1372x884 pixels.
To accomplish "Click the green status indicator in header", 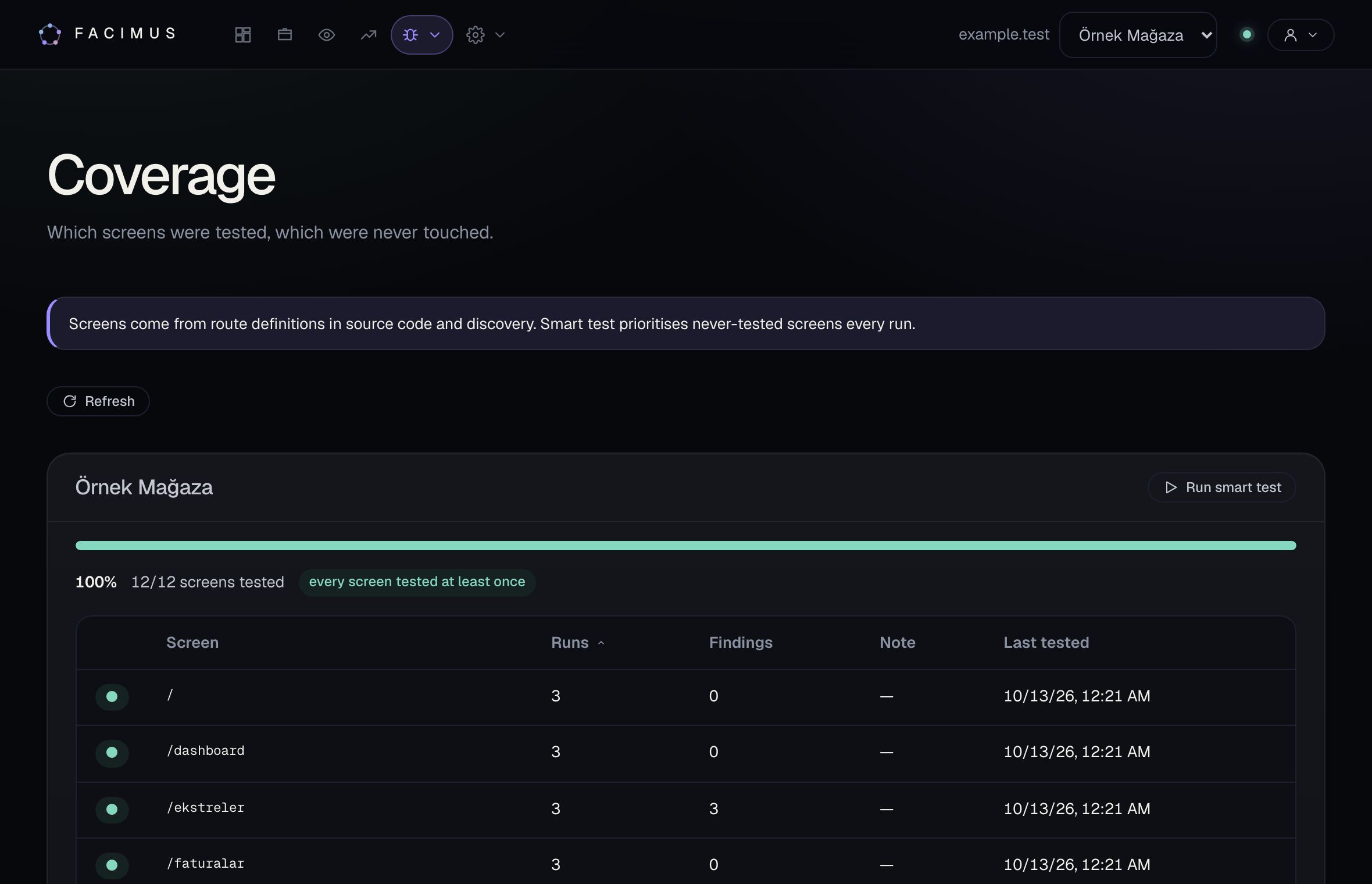I will (1246, 34).
